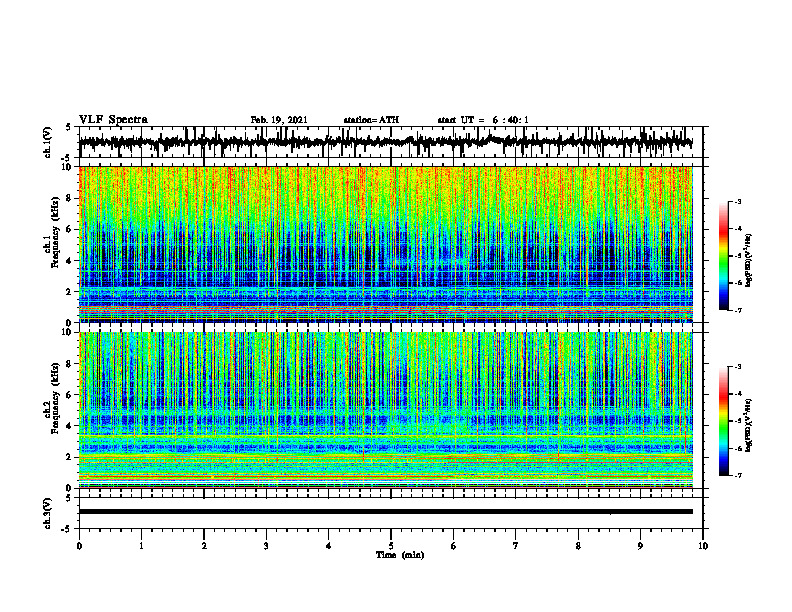Click time axis tick label "6"
792x612 pixels.
pyautogui.click(x=453, y=546)
